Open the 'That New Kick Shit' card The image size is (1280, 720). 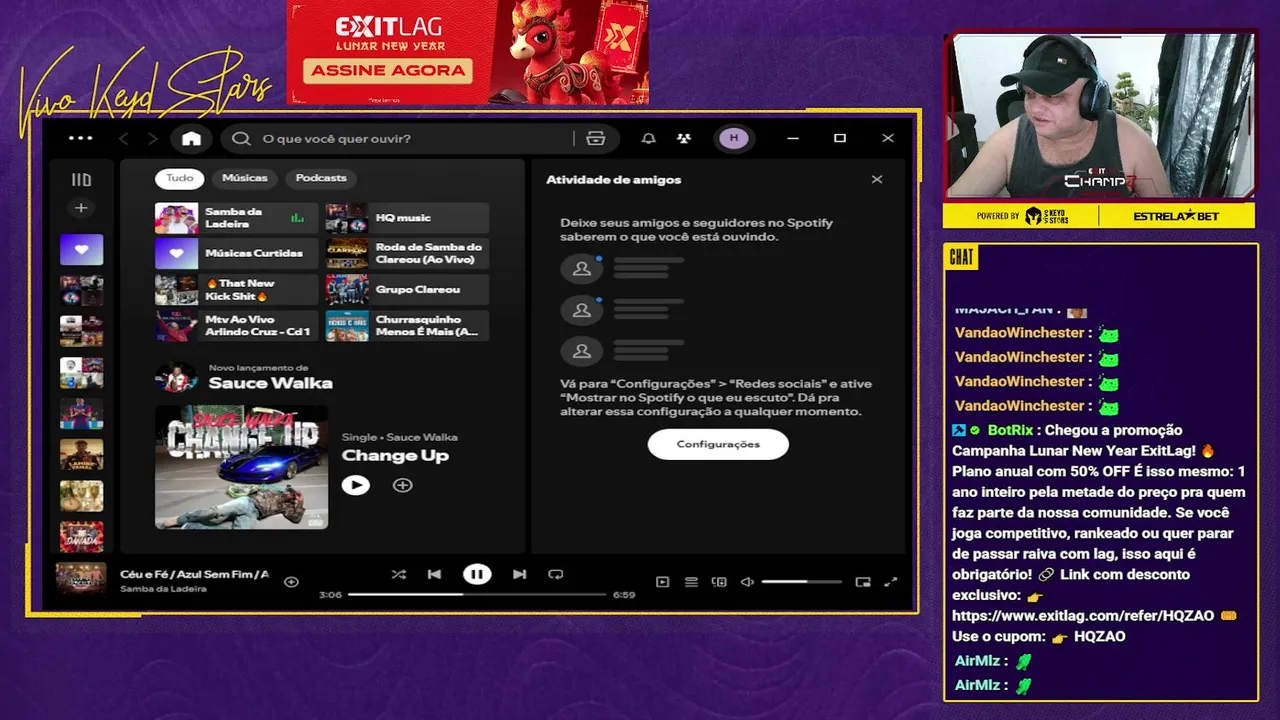click(x=236, y=290)
